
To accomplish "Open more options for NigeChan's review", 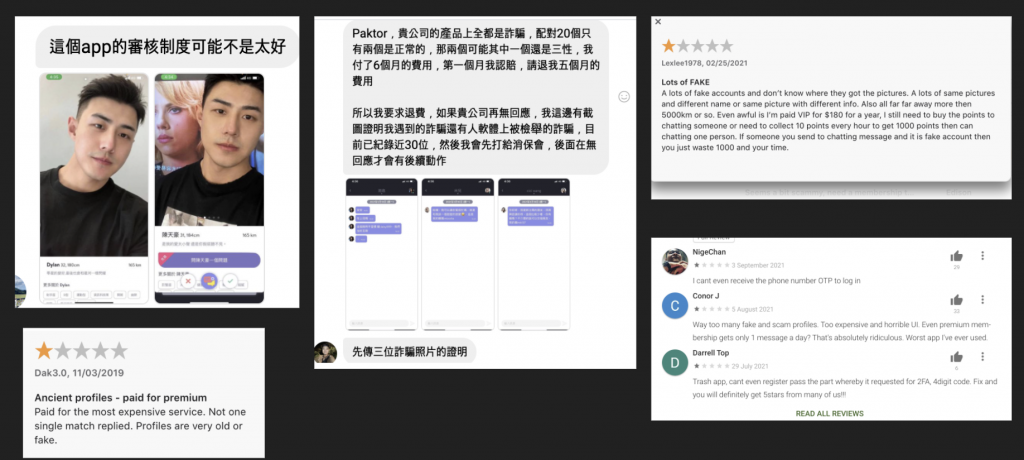I will pos(984,257).
